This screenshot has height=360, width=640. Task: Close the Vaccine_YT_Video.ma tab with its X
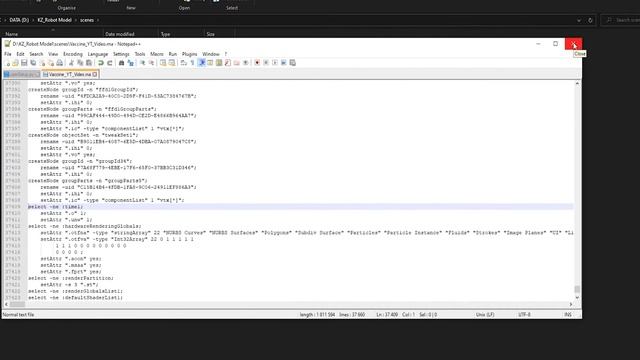(95, 75)
